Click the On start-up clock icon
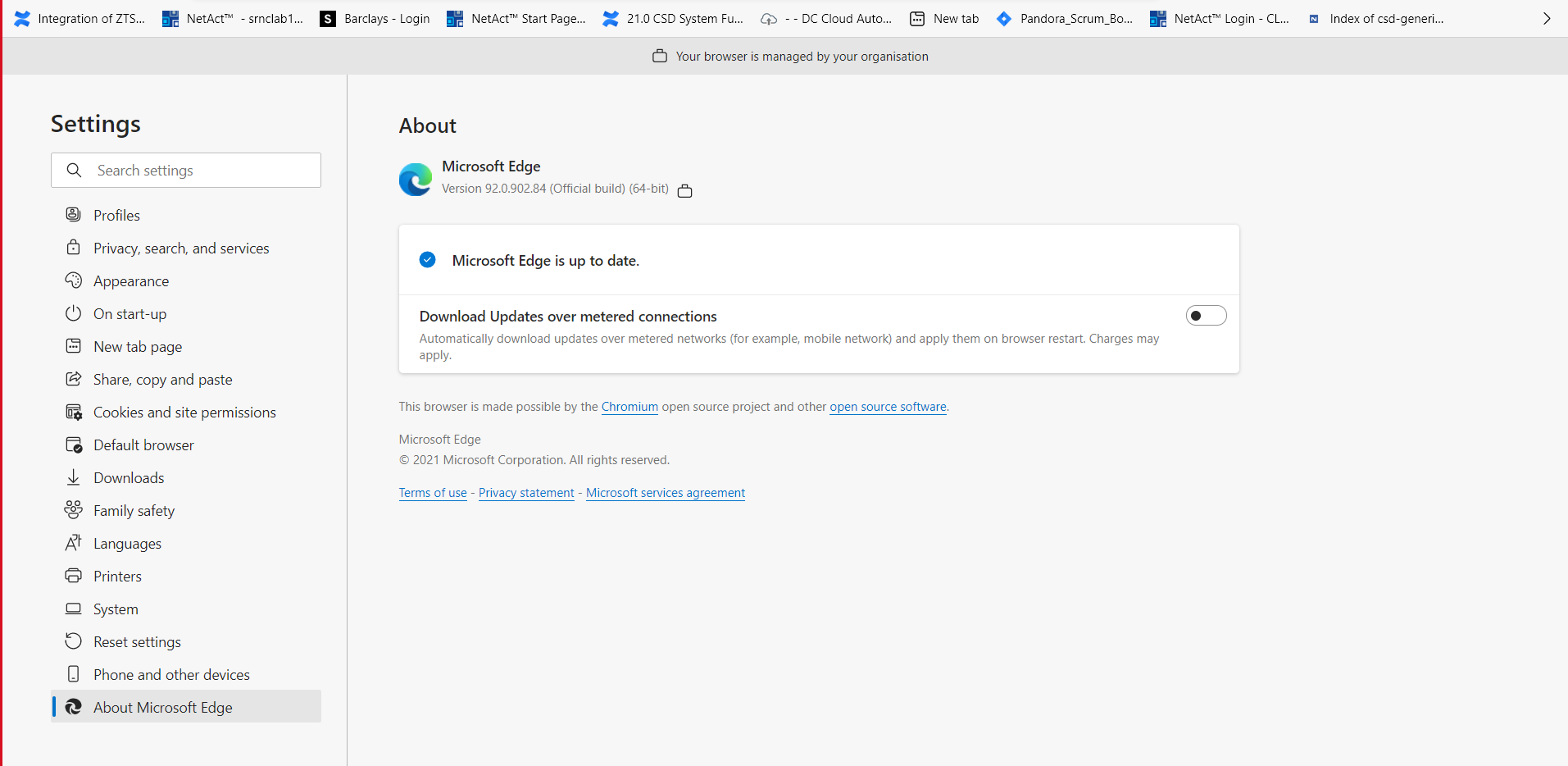1568x766 pixels. [x=74, y=312]
